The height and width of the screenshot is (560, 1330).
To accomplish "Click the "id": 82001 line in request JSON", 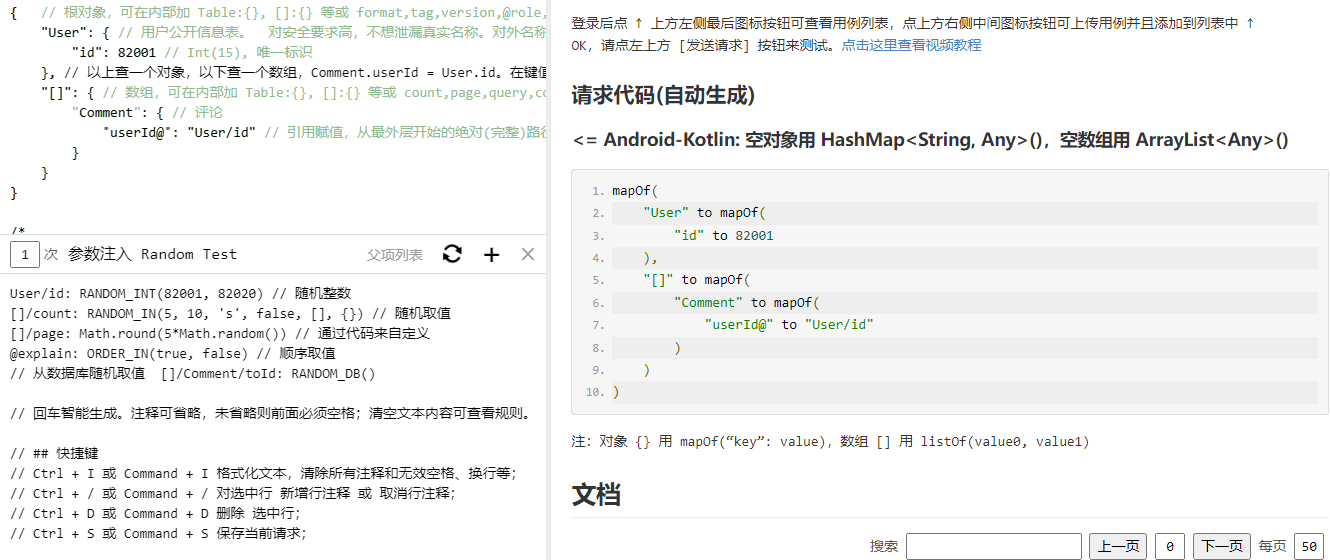I will (192, 52).
